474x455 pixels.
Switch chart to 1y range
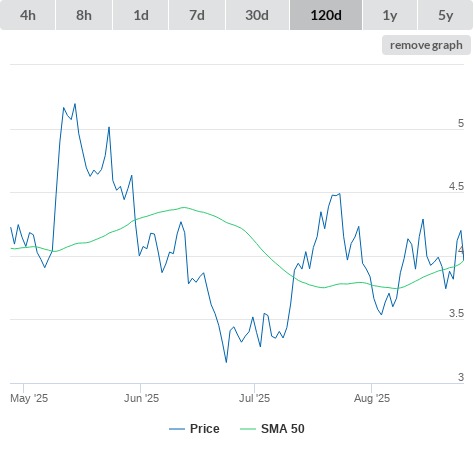[390, 15]
